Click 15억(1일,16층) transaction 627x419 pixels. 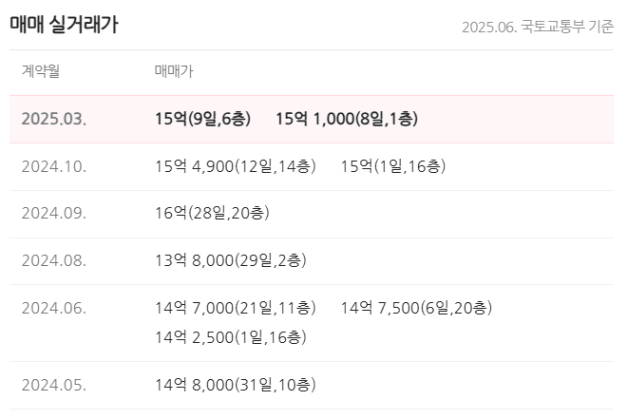coord(393,167)
